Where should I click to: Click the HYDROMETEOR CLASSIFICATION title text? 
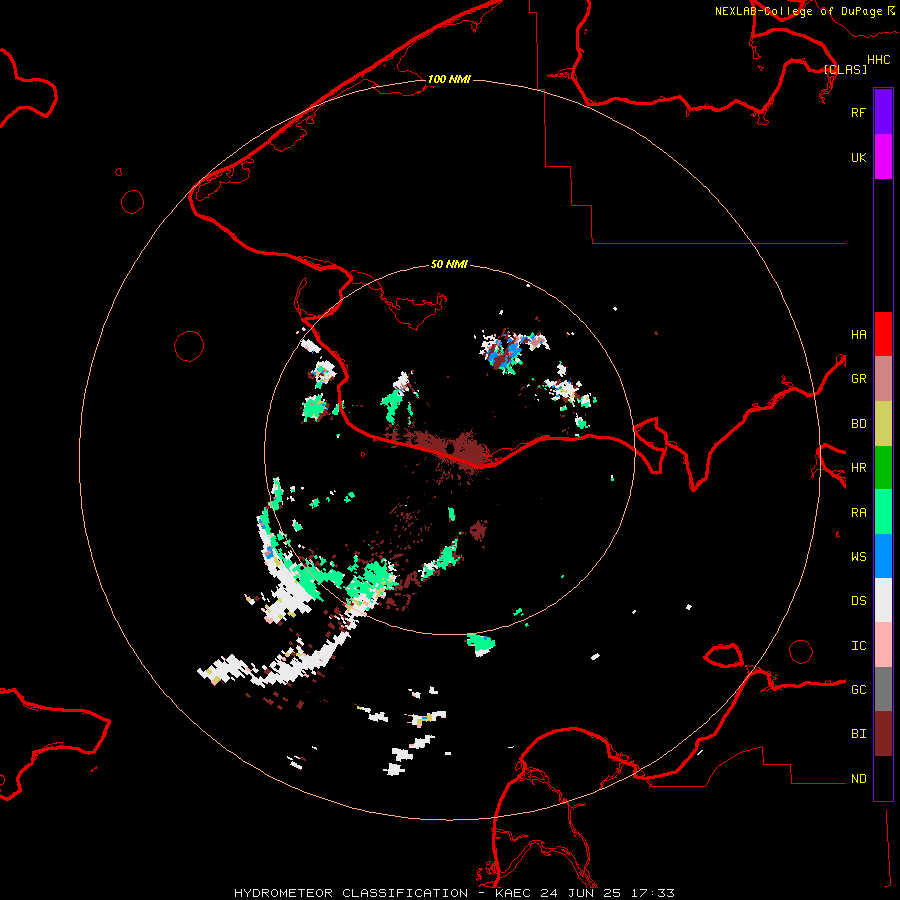(351, 893)
